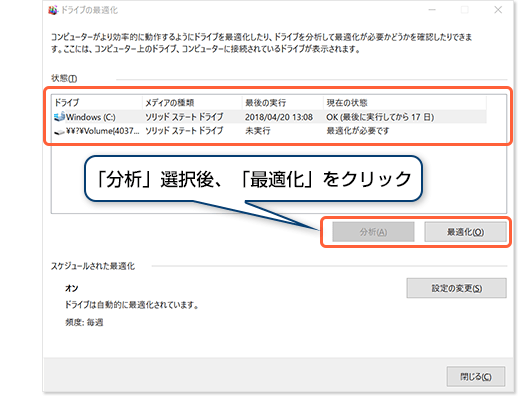This screenshot has width=518, height=400.
Task: Close the window with the X button
Action: (498, 10)
